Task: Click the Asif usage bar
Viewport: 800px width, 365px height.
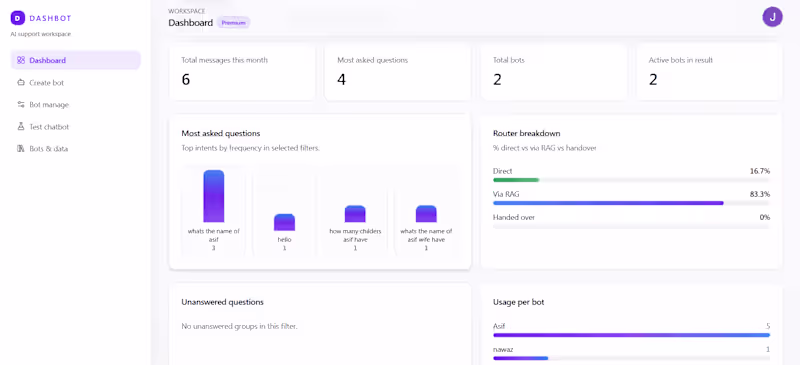Action: tap(632, 335)
